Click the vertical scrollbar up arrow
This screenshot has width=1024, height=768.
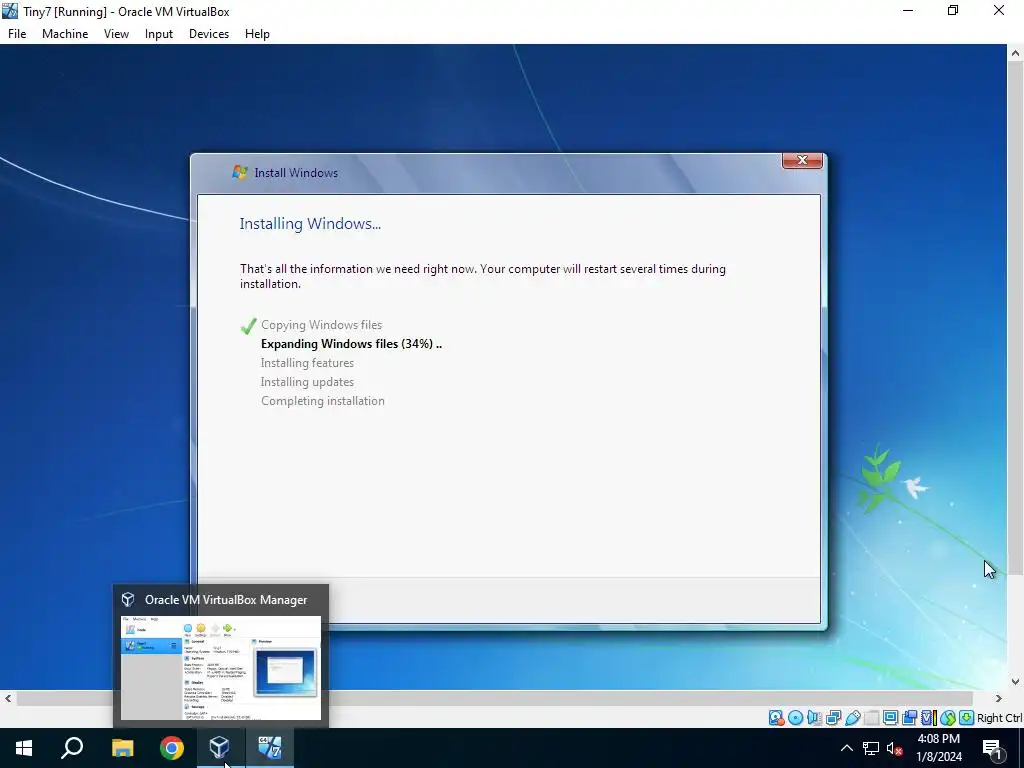point(1016,53)
